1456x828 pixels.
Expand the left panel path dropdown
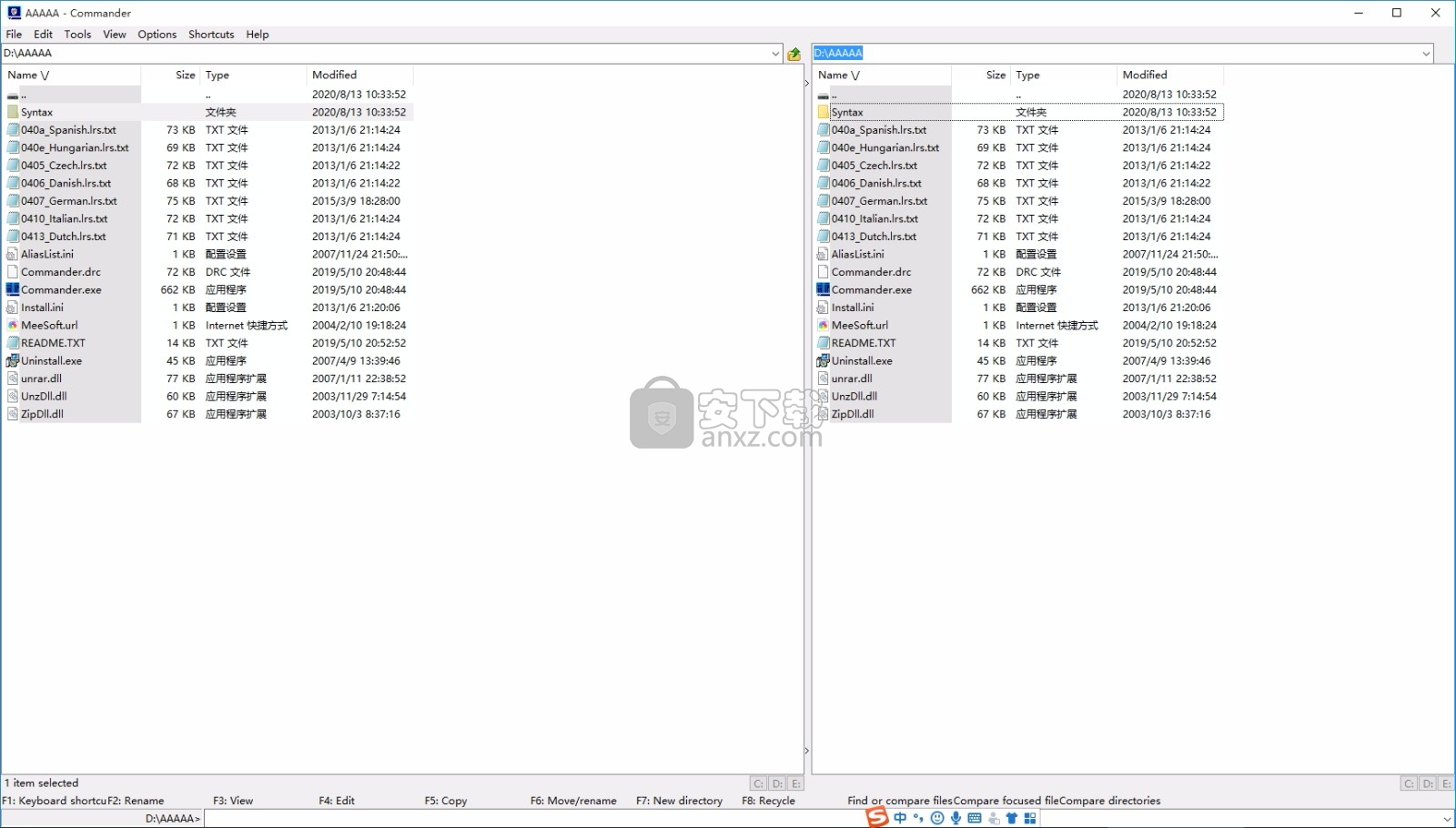(x=775, y=54)
